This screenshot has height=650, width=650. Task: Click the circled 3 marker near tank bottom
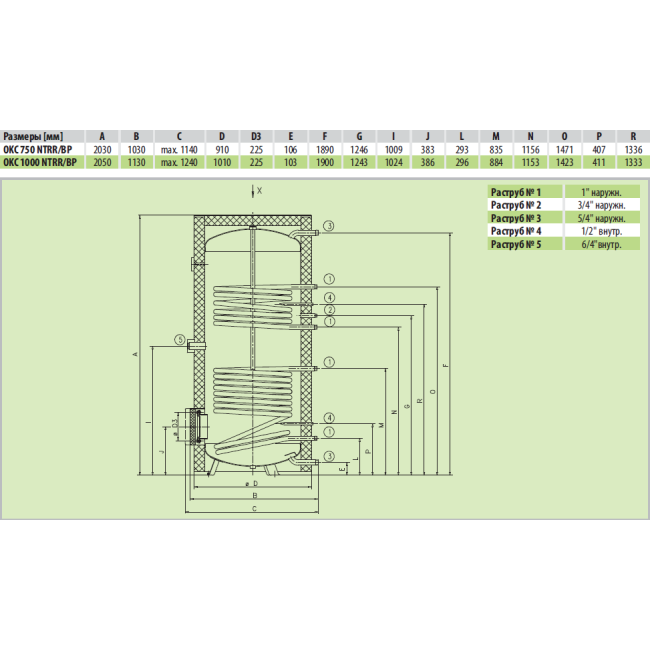[x=327, y=456]
